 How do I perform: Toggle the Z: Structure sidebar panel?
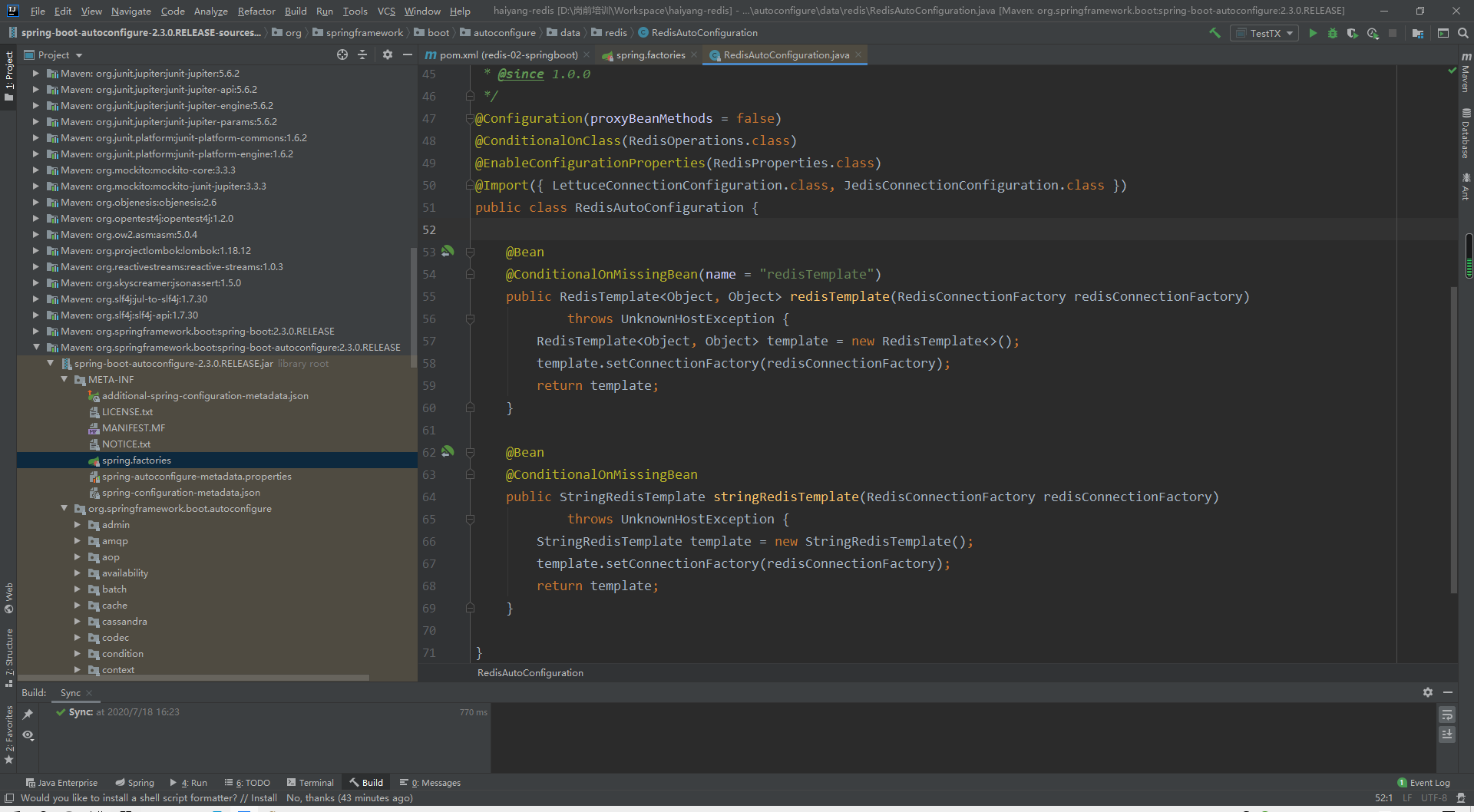point(9,658)
